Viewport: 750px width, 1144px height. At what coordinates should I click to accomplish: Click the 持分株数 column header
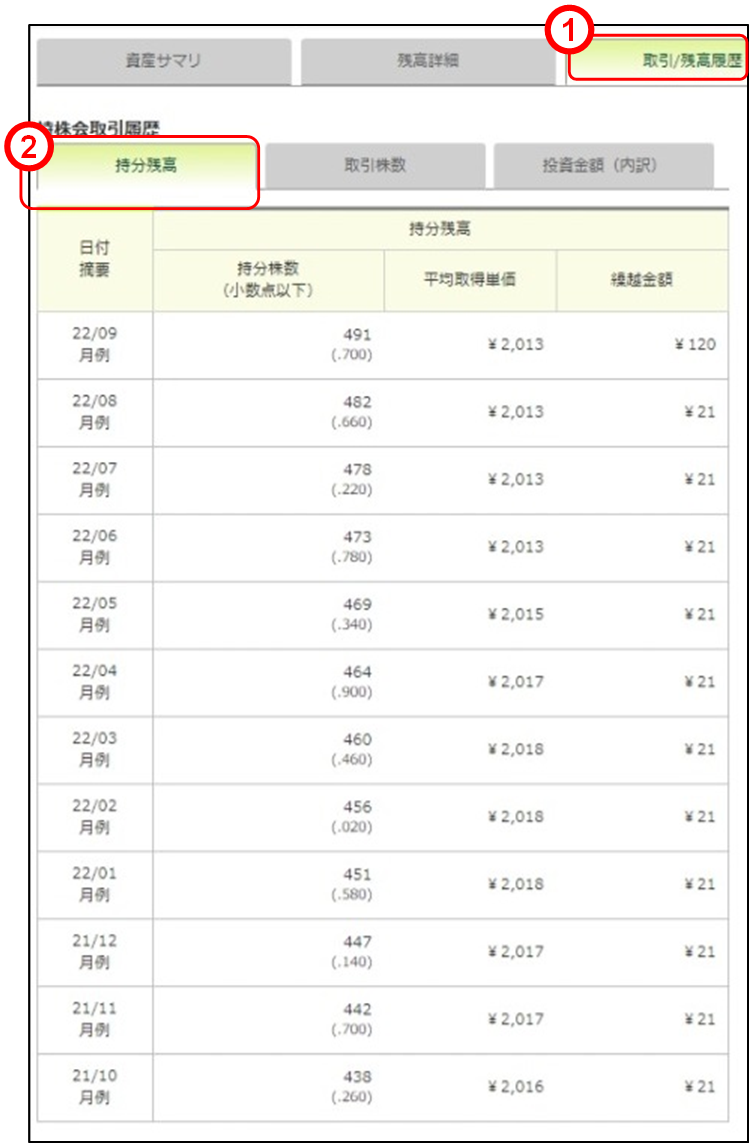[268, 279]
